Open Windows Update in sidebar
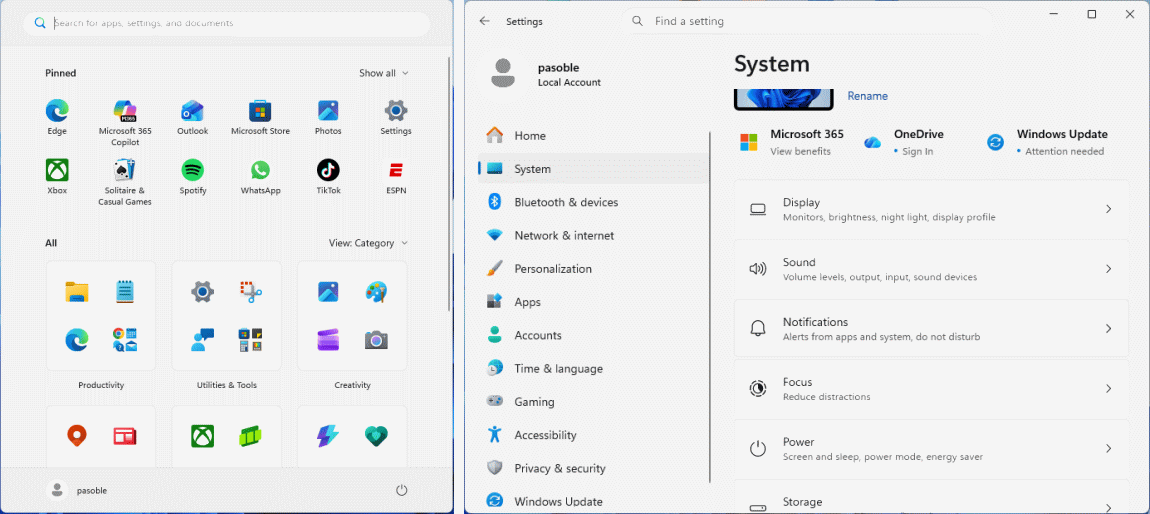Screen dimensions: 1150x514 point(593,502)
